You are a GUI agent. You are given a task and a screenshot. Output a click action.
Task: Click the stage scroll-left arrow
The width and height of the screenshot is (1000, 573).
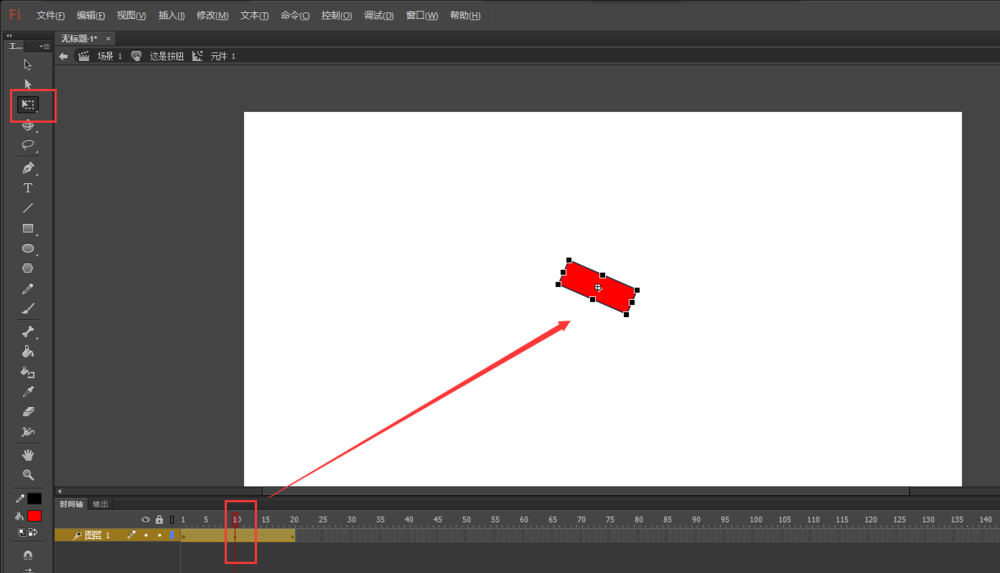59,491
